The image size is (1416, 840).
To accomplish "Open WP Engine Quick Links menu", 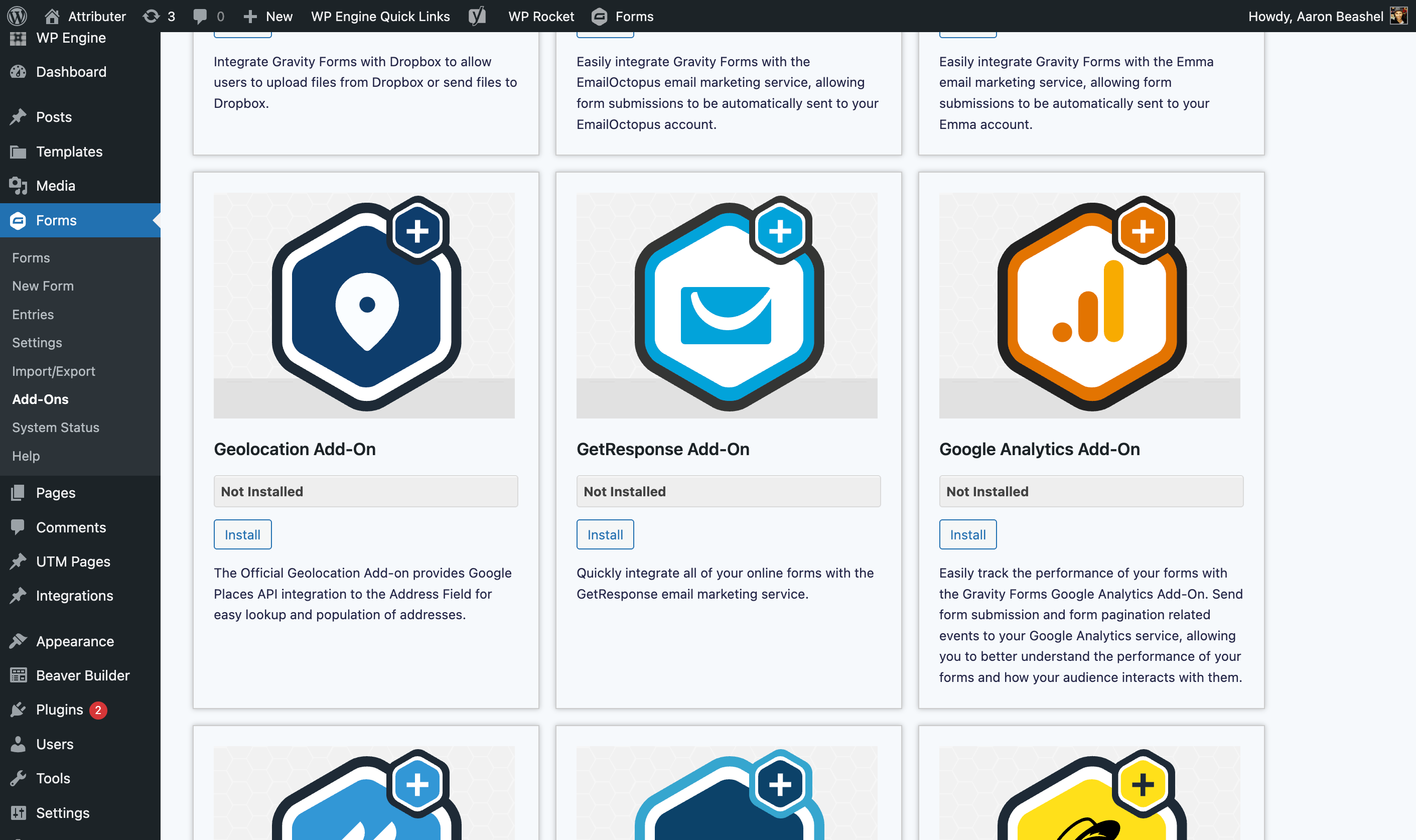I will click(380, 17).
